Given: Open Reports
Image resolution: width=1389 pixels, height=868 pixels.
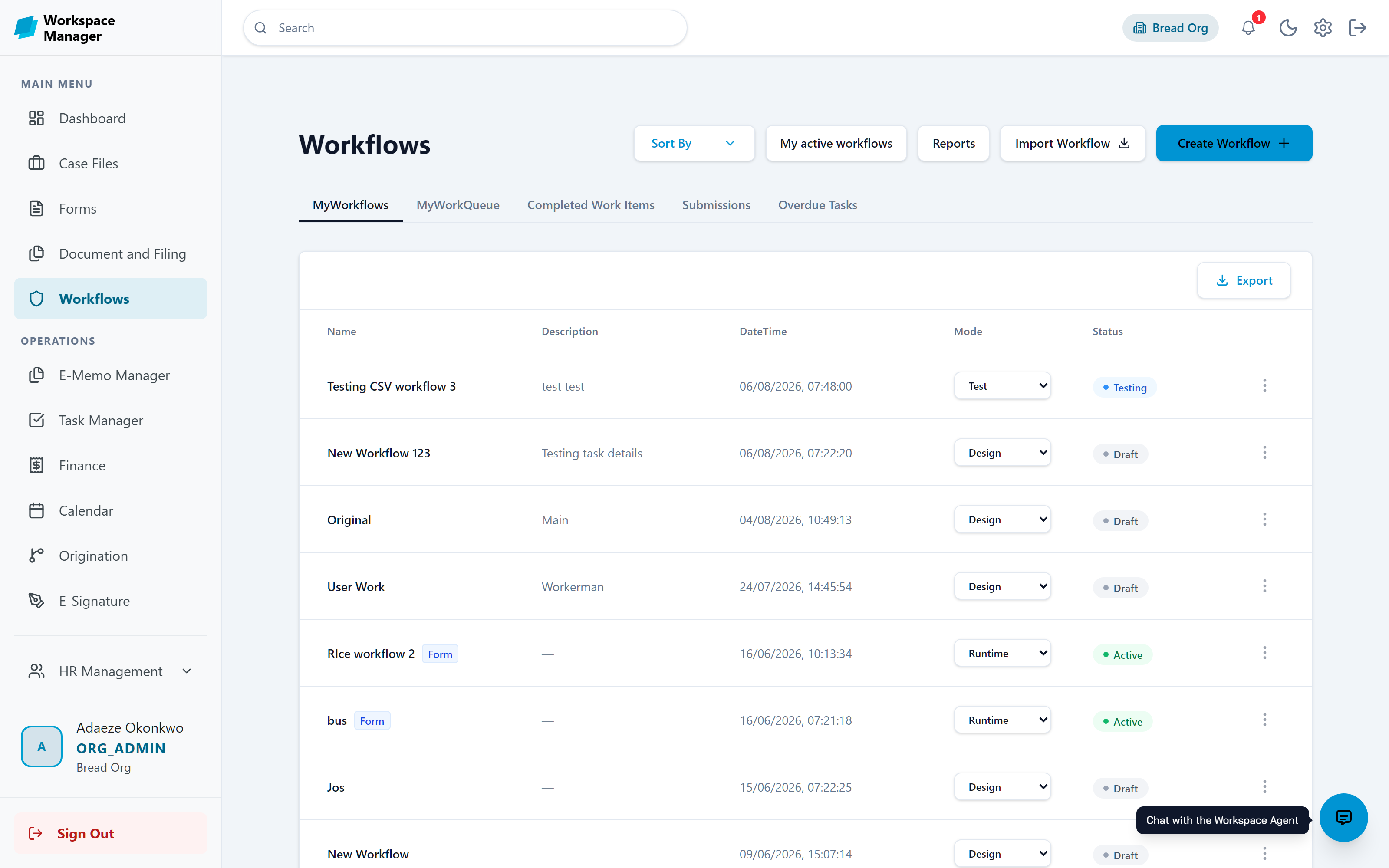Looking at the screenshot, I should tap(953, 144).
